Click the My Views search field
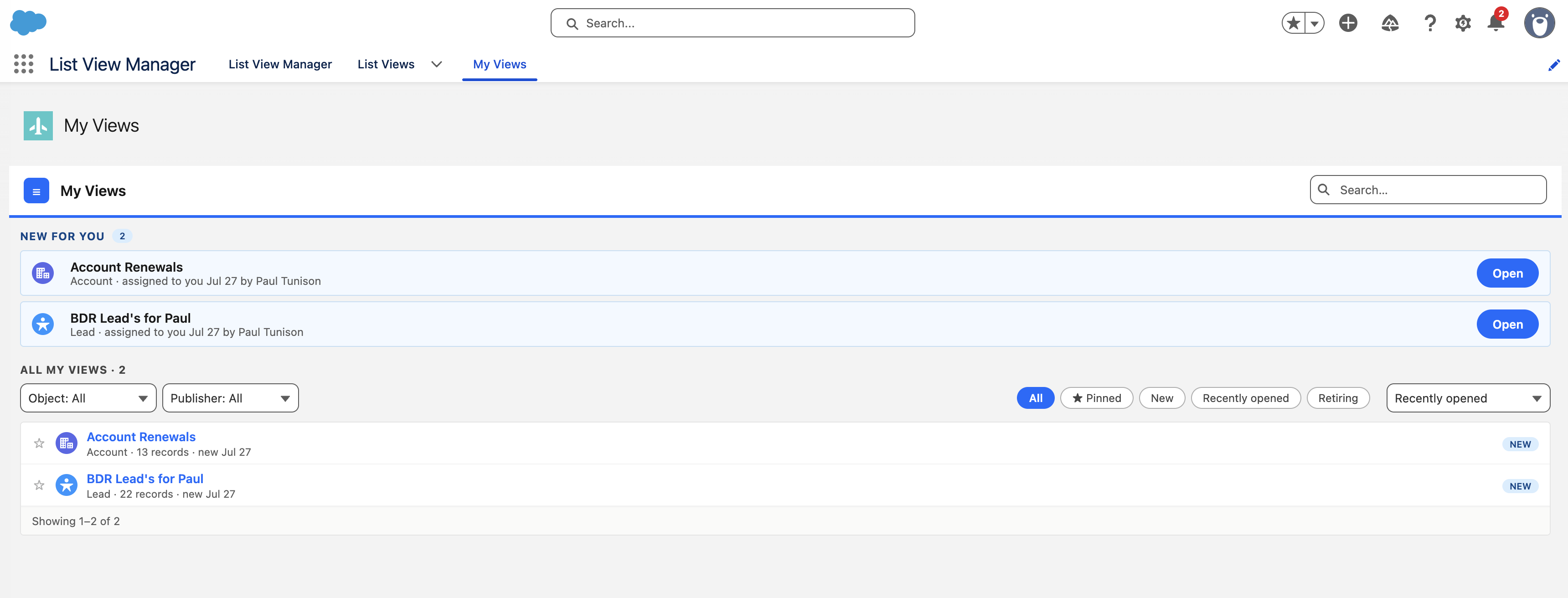 pyautogui.click(x=1428, y=190)
